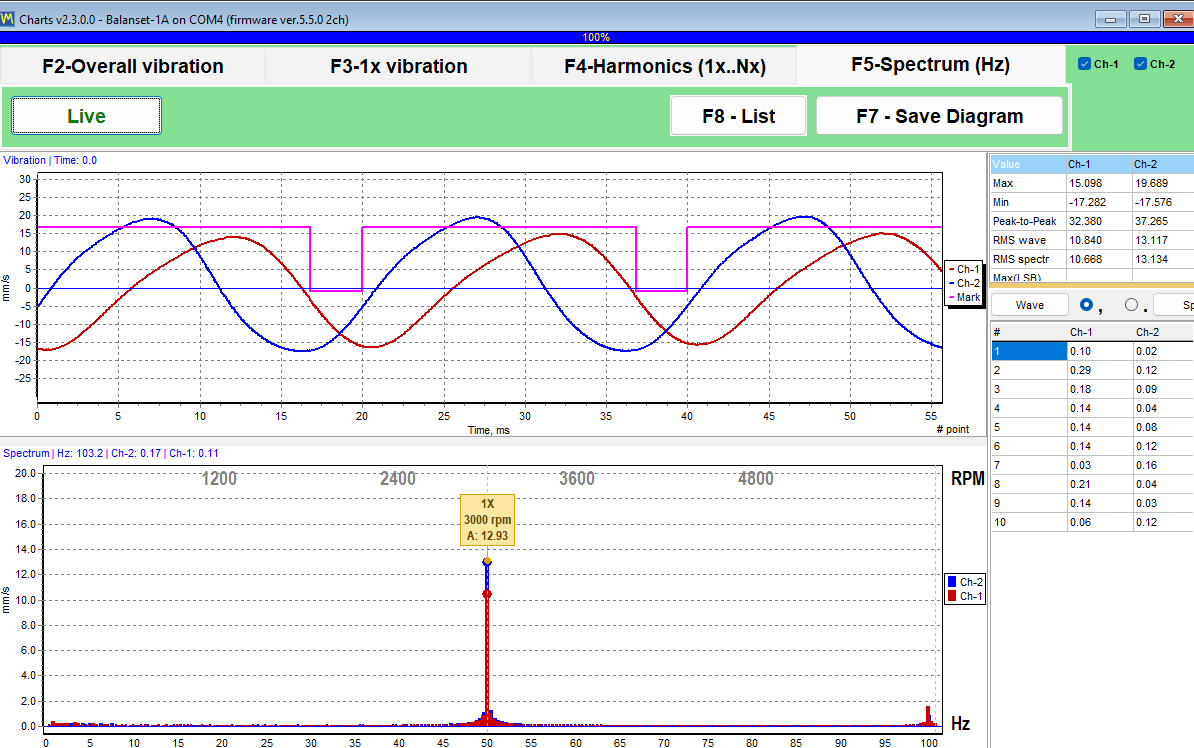
Task: Click the Min row value -17.282
Action: click(x=1087, y=202)
